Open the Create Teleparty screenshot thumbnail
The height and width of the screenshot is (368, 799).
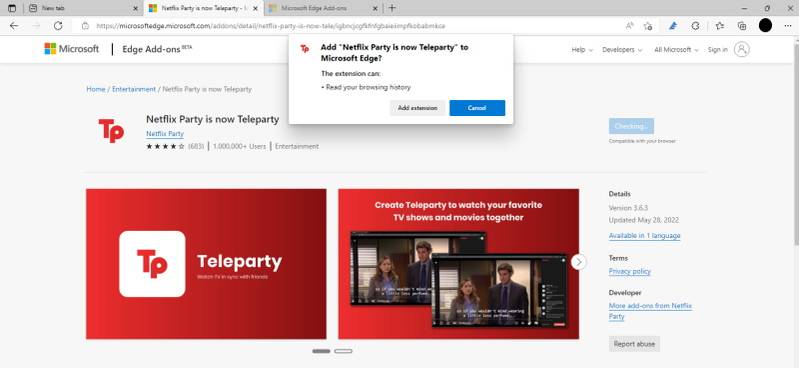point(458,264)
